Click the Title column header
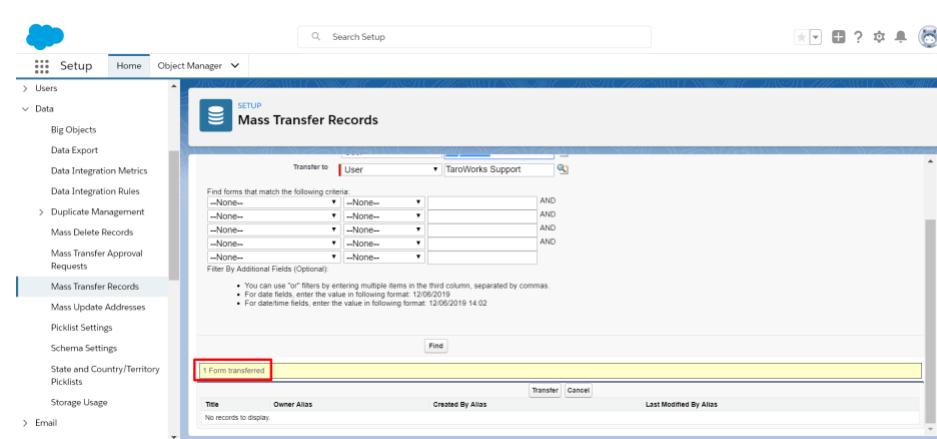The height and width of the screenshot is (439, 937). 212,404
